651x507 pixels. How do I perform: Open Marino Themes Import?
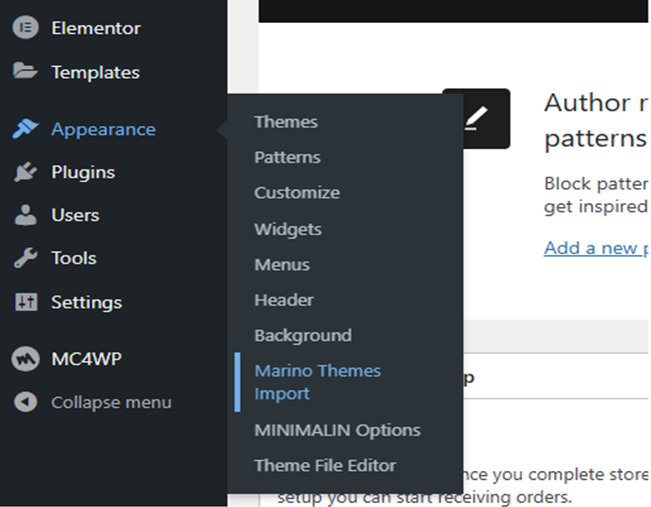[x=318, y=382]
